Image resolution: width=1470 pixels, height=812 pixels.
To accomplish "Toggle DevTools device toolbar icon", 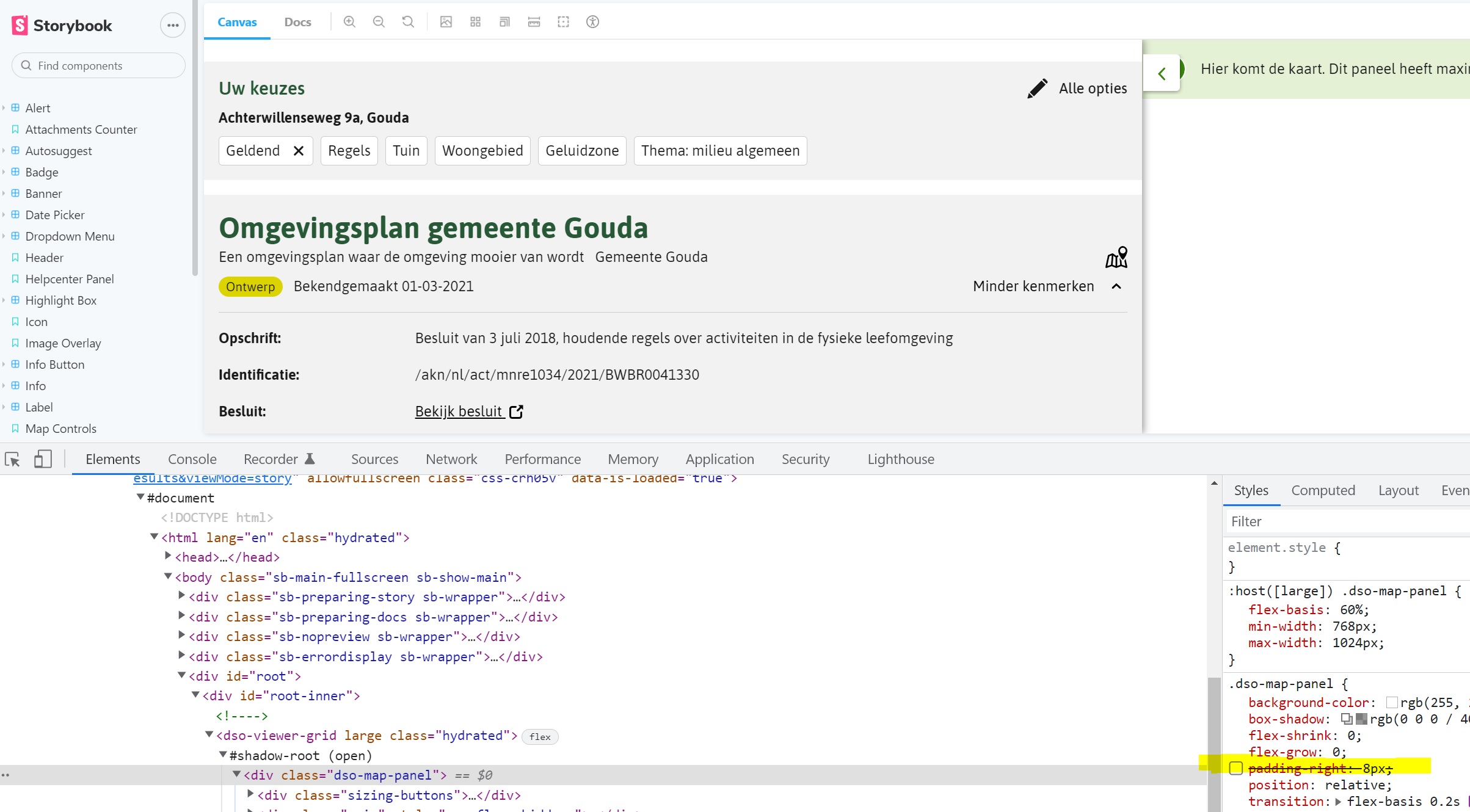I will tap(42, 459).
